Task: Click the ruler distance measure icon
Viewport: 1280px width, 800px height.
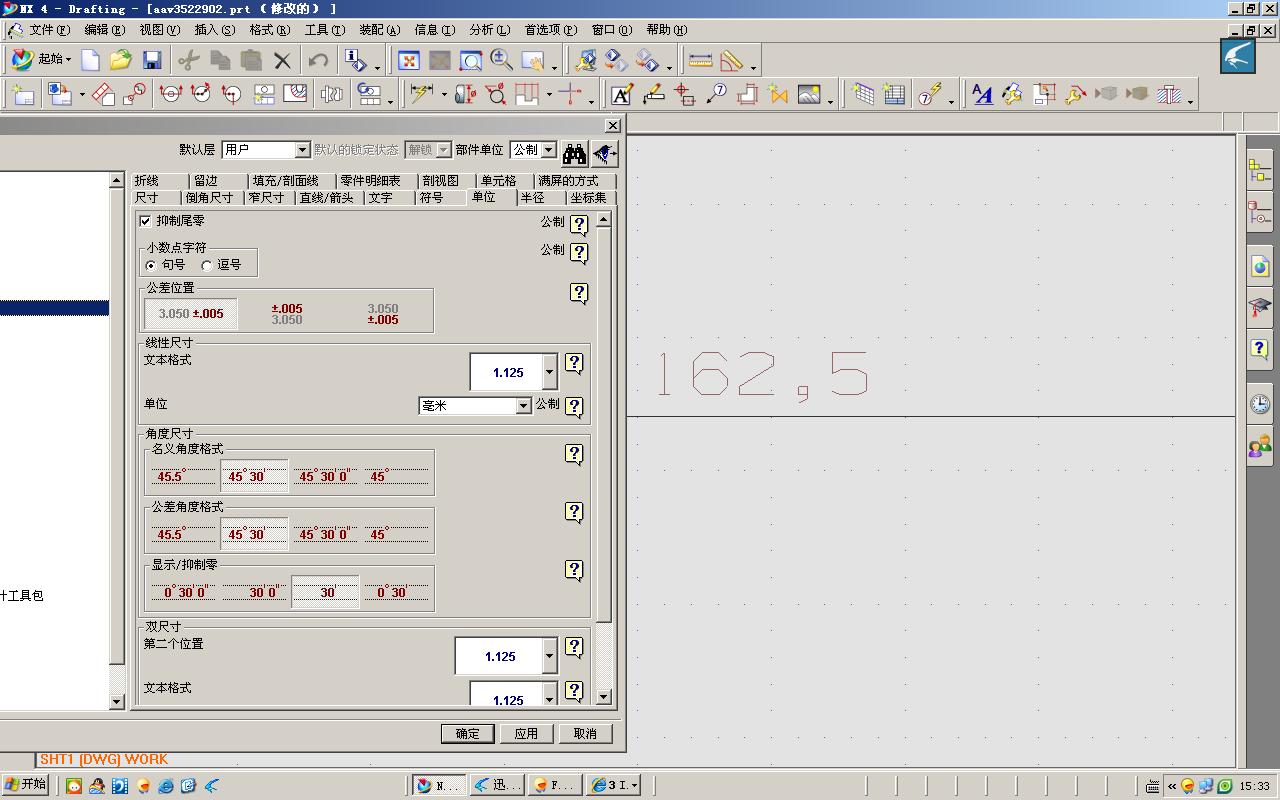Action: [x=700, y=61]
